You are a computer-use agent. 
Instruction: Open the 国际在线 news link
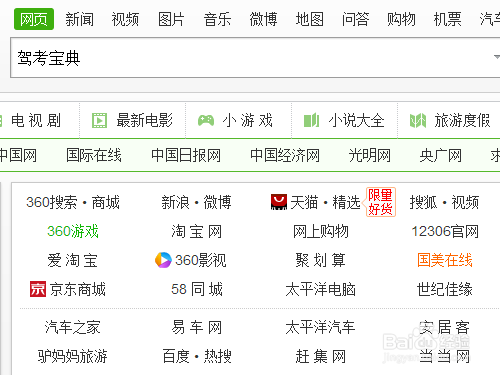[94, 155]
